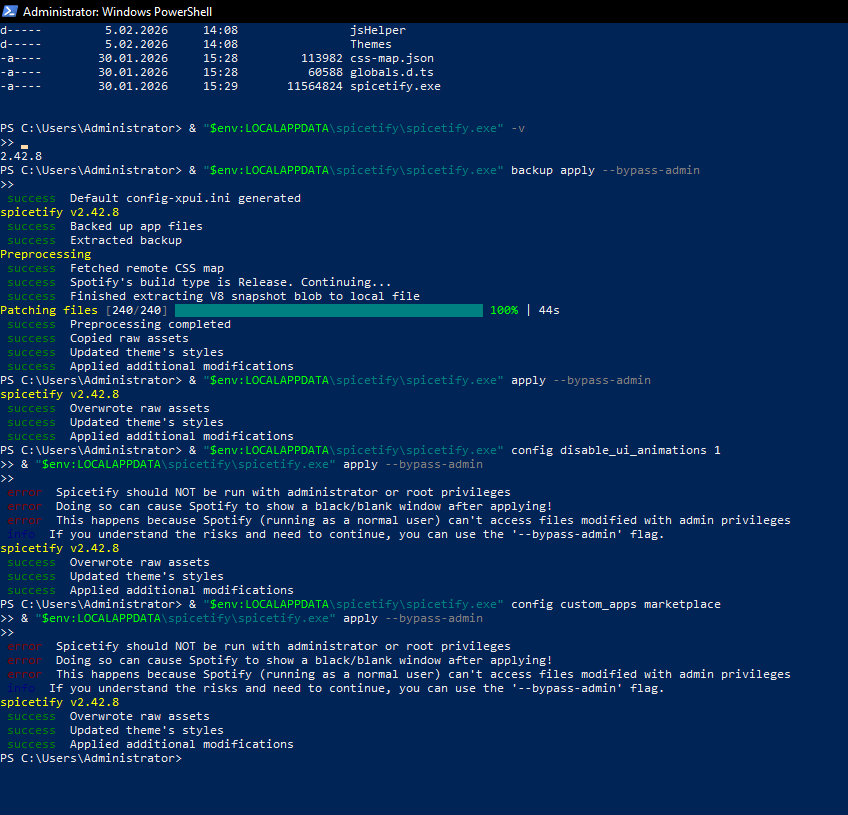Click the 'css-map.json' file name
Screen dimensions: 848x815
tap(392, 58)
